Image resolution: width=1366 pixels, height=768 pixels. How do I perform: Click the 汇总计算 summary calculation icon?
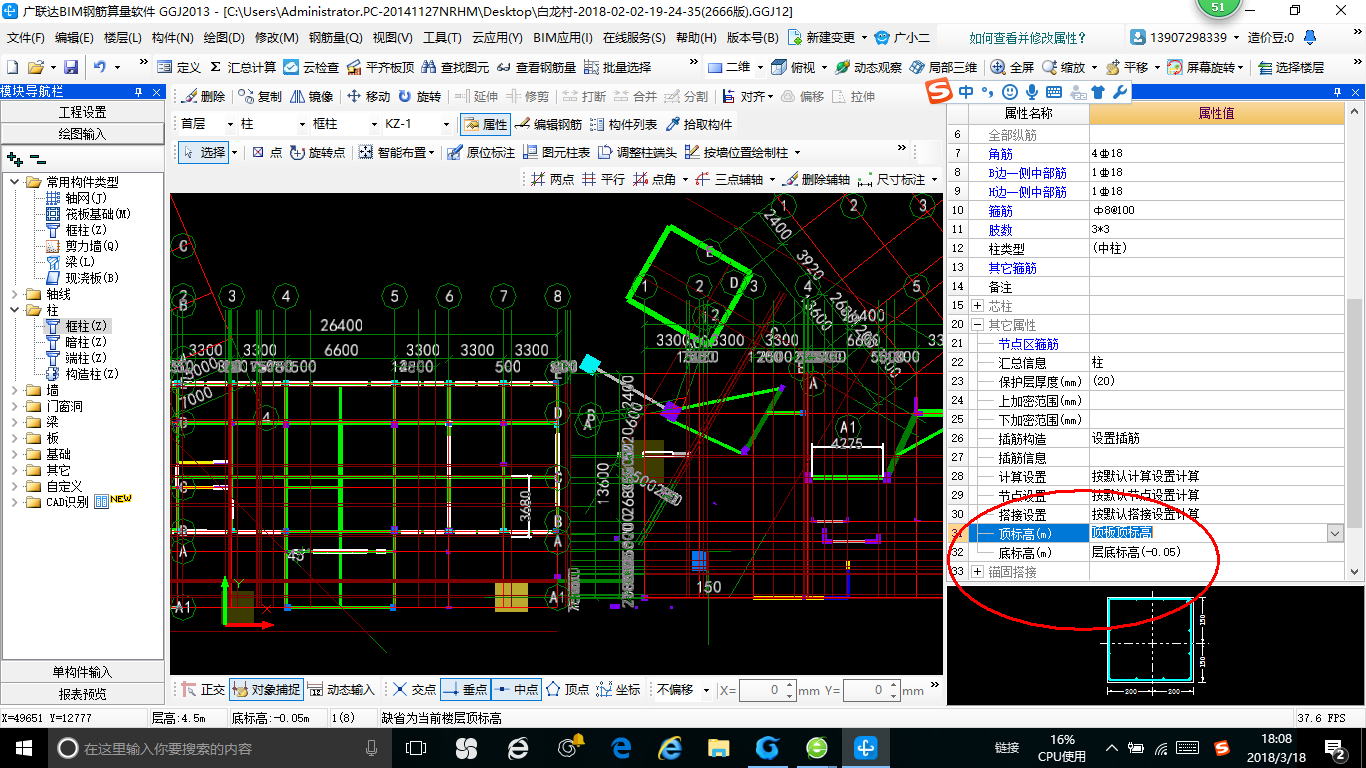[243, 67]
